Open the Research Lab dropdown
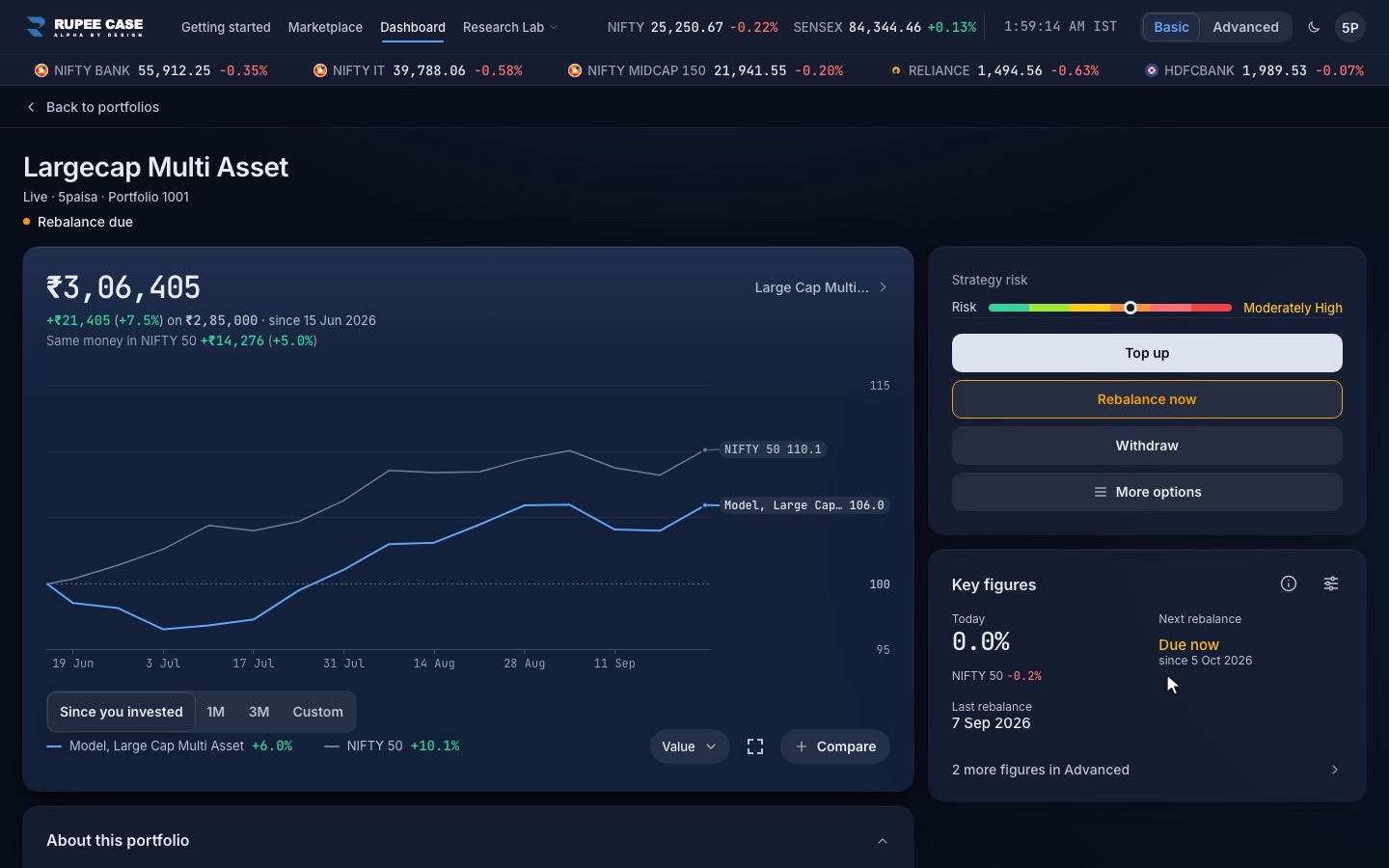The height and width of the screenshot is (868, 1389). 510,27
